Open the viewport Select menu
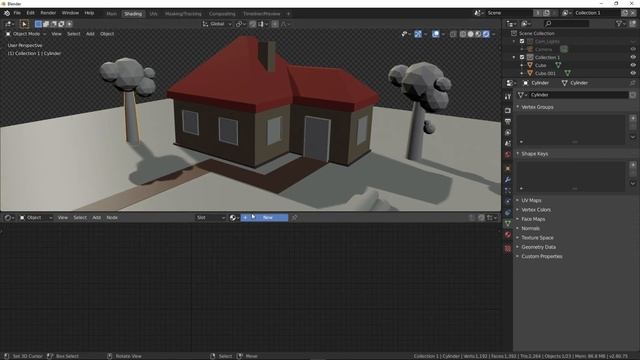Image resolution: width=640 pixels, height=360 pixels. (73, 34)
